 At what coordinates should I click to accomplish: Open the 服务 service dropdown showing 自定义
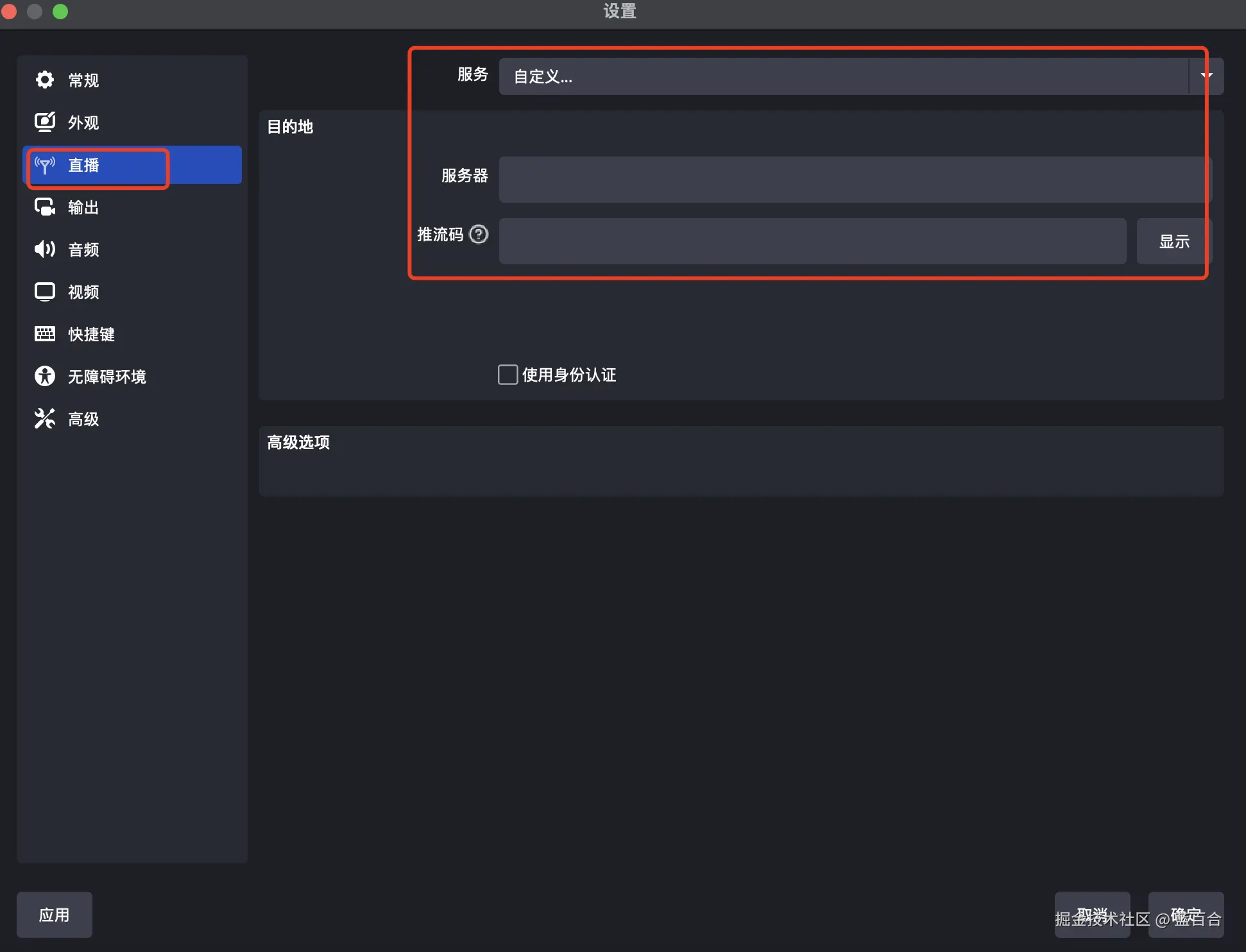tap(842, 76)
